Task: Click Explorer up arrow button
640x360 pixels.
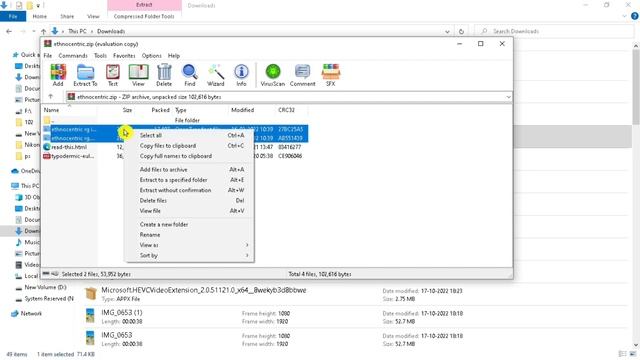Action: click(44, 31)
